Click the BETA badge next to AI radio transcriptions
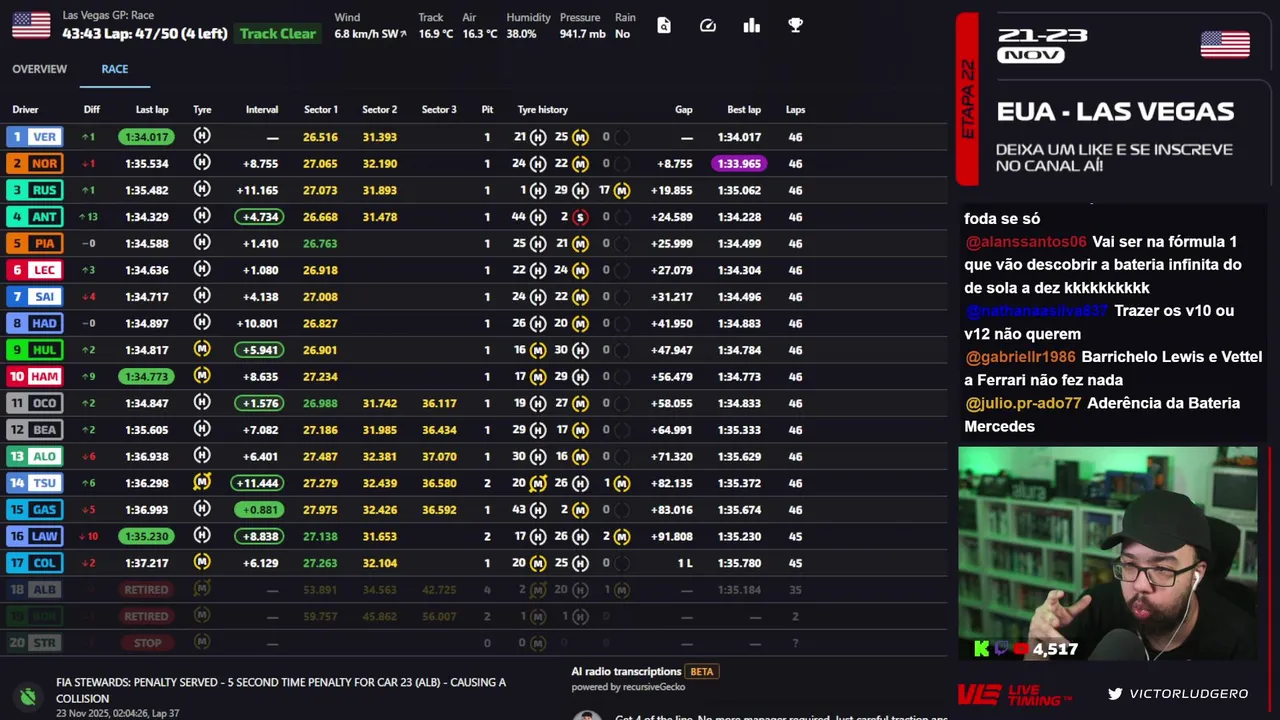The height and width of the screenshot is (720, 1280). [x=702, y=672]
